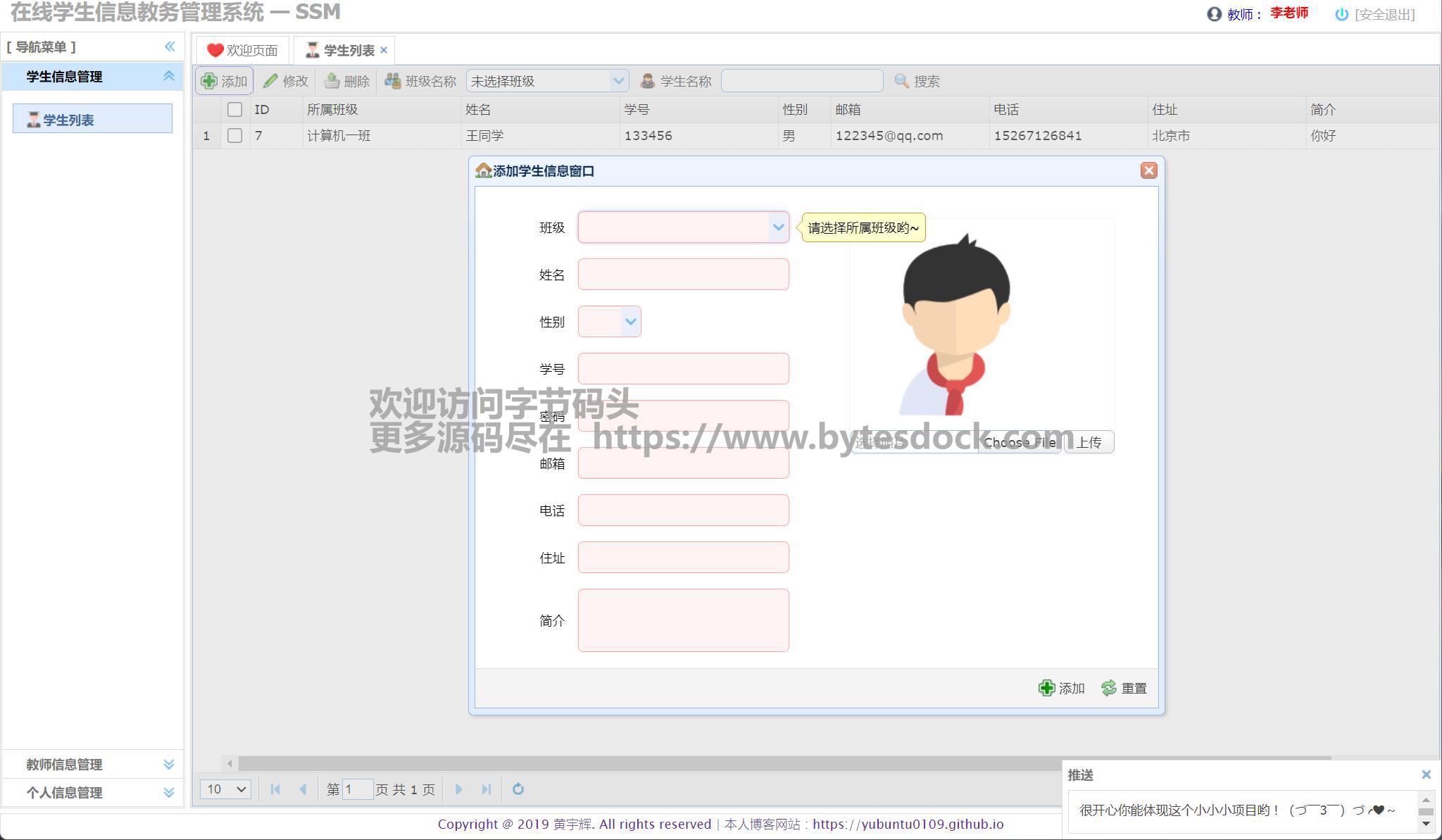Click the reset (重置) icon in dialog
The height and width of the screenshot is (840, 1442).
(1109, 688)
